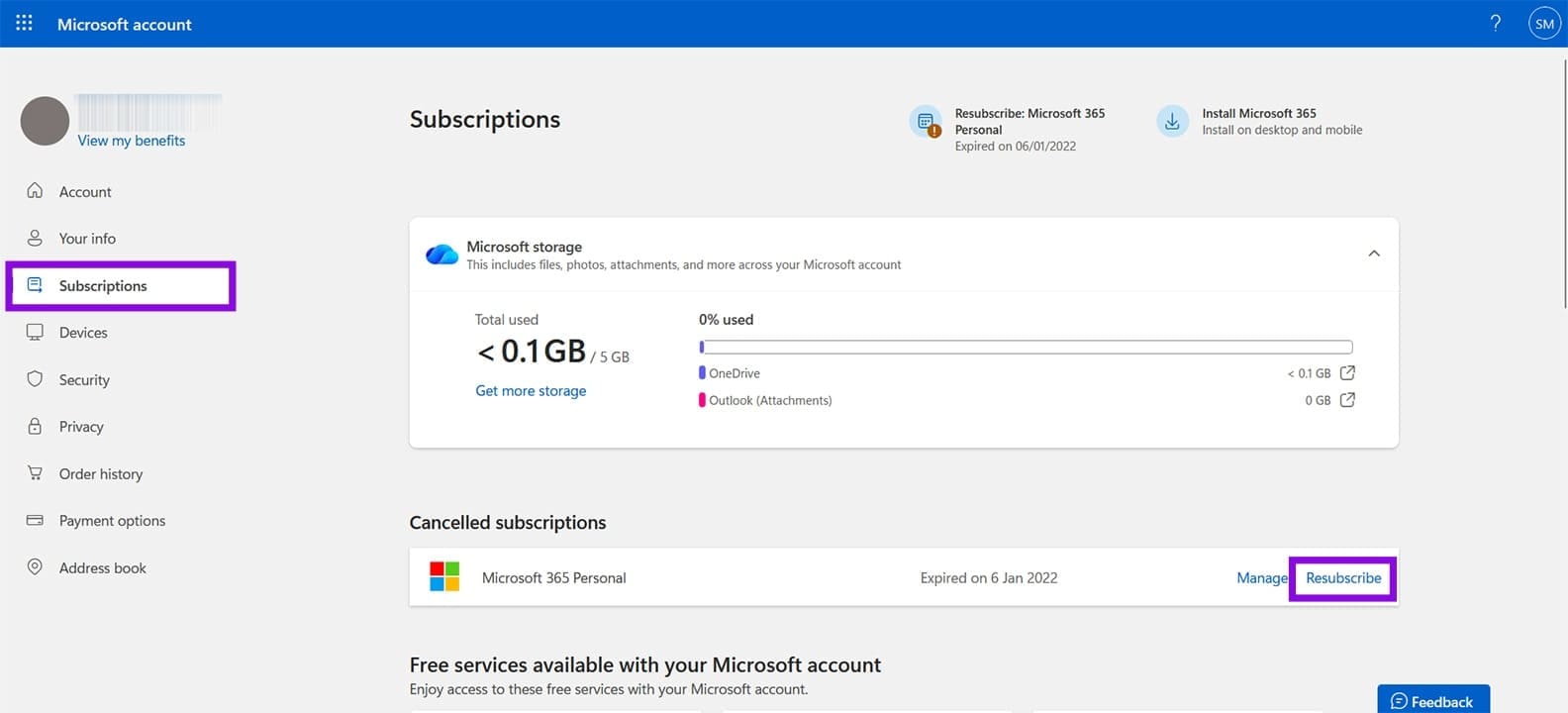Click the Privacy lock icon
The height and width of the screenshot is (713, 1568).
(x=35, y=426)
